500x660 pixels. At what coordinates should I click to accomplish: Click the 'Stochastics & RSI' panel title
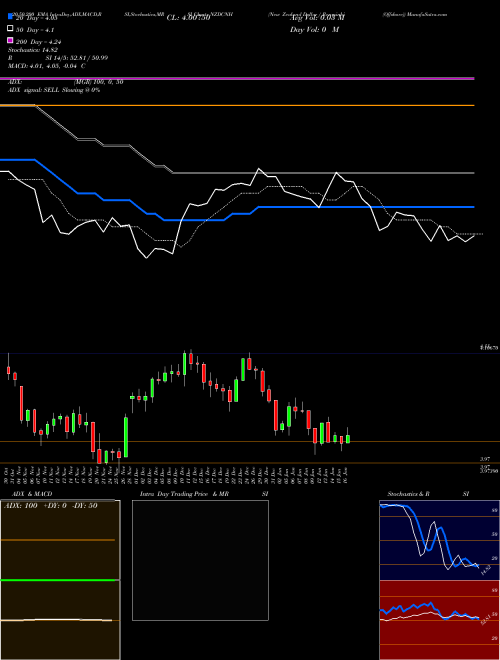pyautogui.click(x=428, y=494)
